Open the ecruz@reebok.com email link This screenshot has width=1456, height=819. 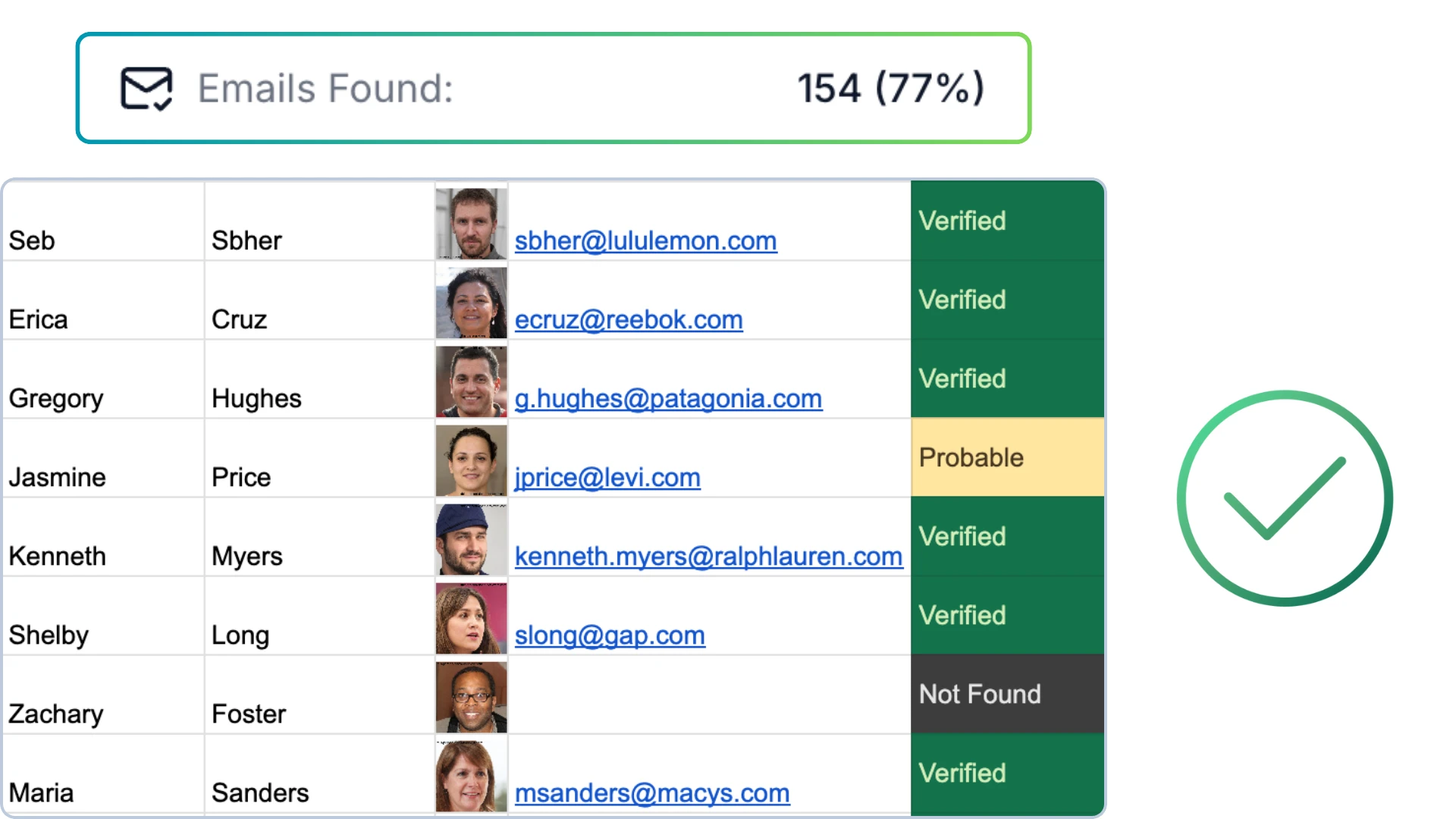click(x=629, y=320)
